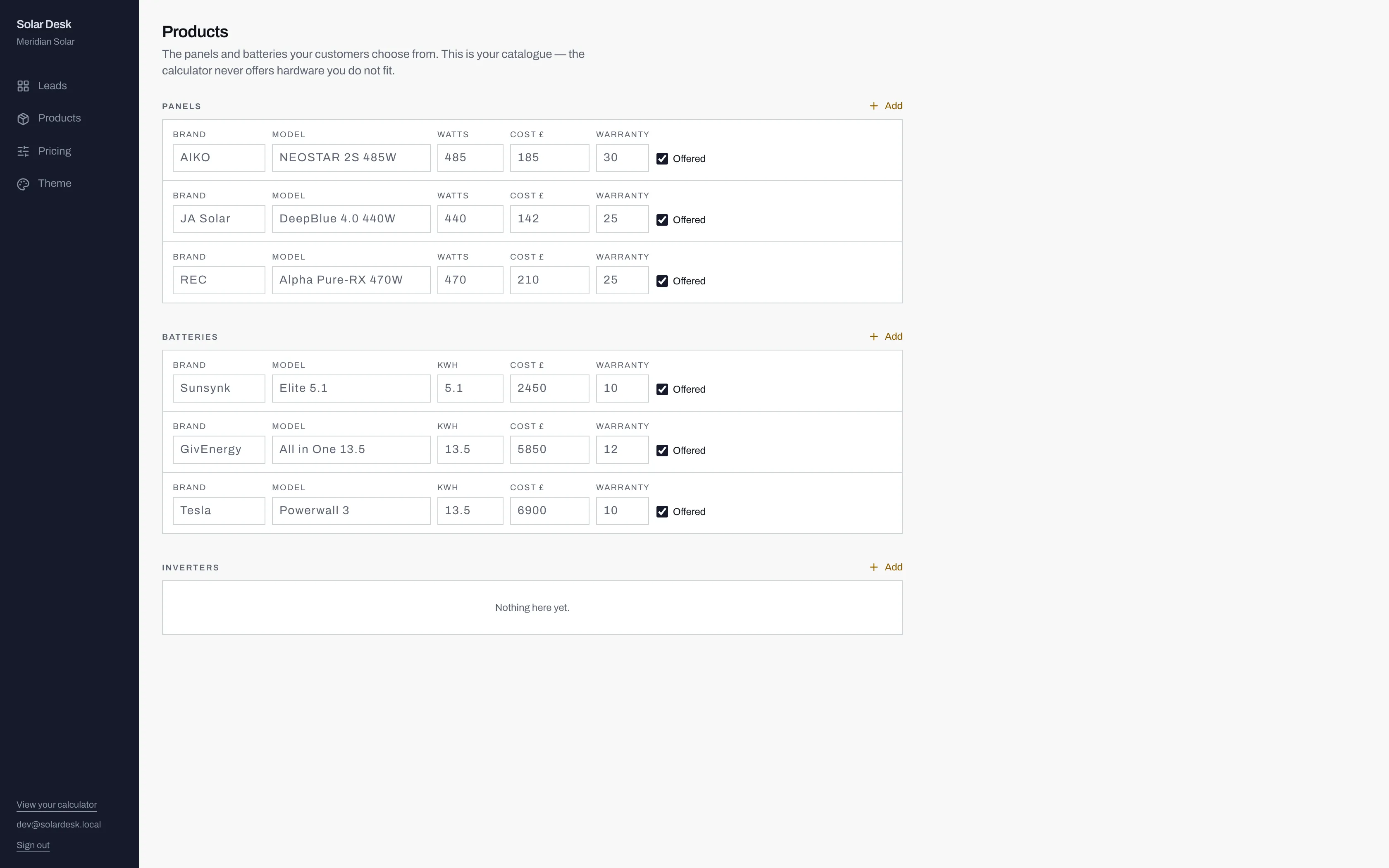Disable Offered on the REC panel
Image resolution: width=1389 pixels, height=868 pixels.
click(662, 281)
